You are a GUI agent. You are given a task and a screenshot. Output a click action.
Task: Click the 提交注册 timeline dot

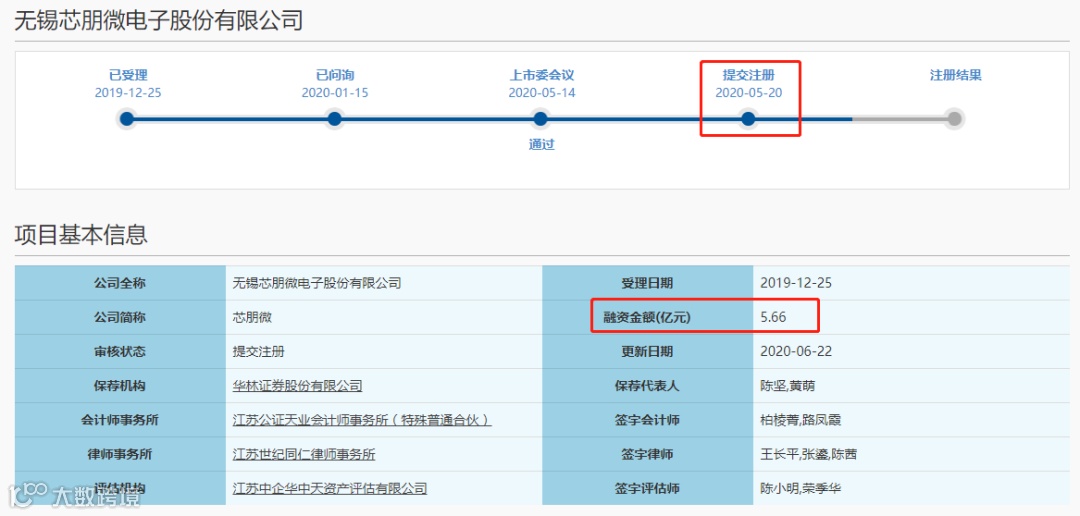749,119
